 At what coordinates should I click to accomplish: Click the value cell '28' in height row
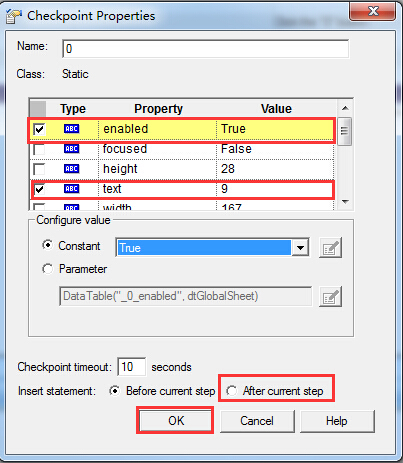275,169
